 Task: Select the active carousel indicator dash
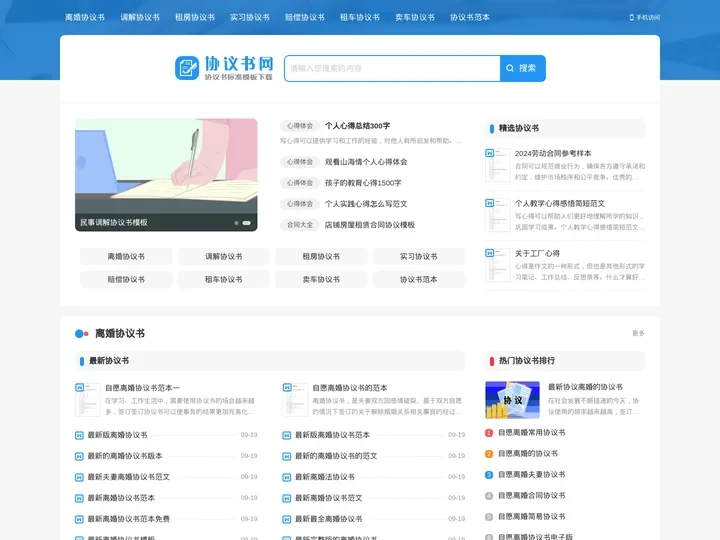(247, 223)
